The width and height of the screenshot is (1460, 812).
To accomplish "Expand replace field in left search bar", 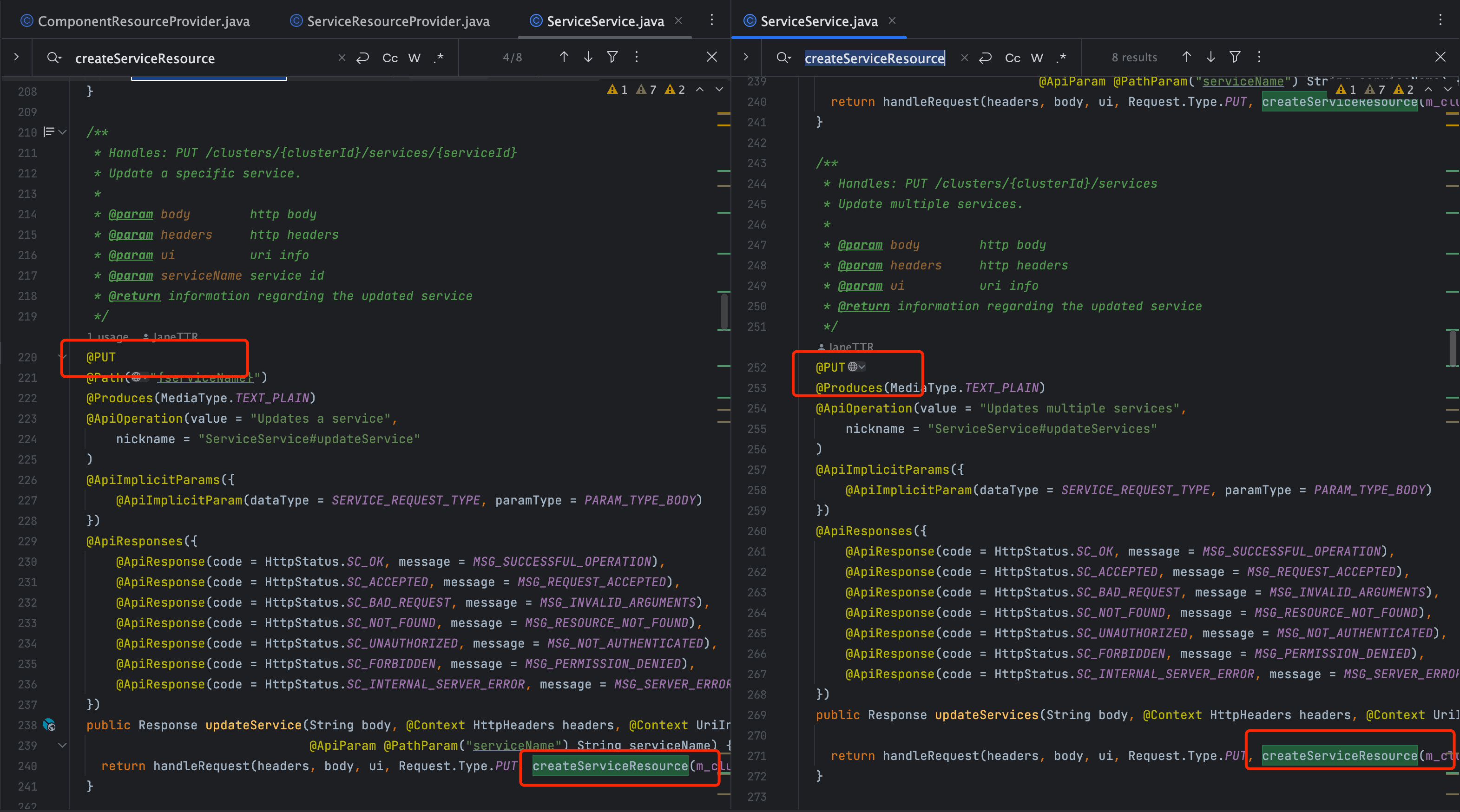I will 16,57.
